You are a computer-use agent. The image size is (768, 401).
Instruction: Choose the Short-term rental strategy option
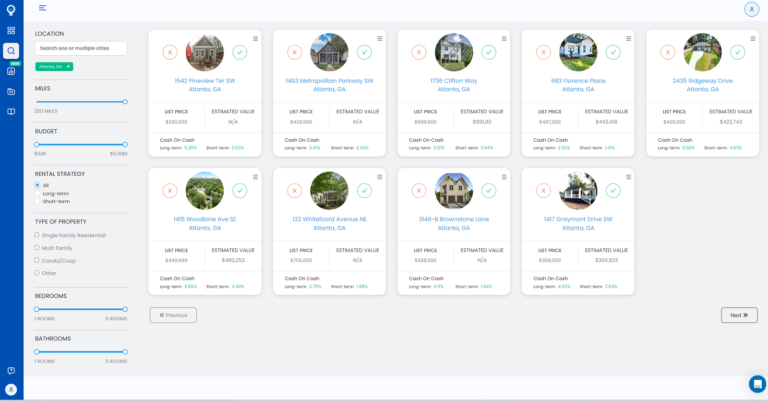[x=37, y=201]
